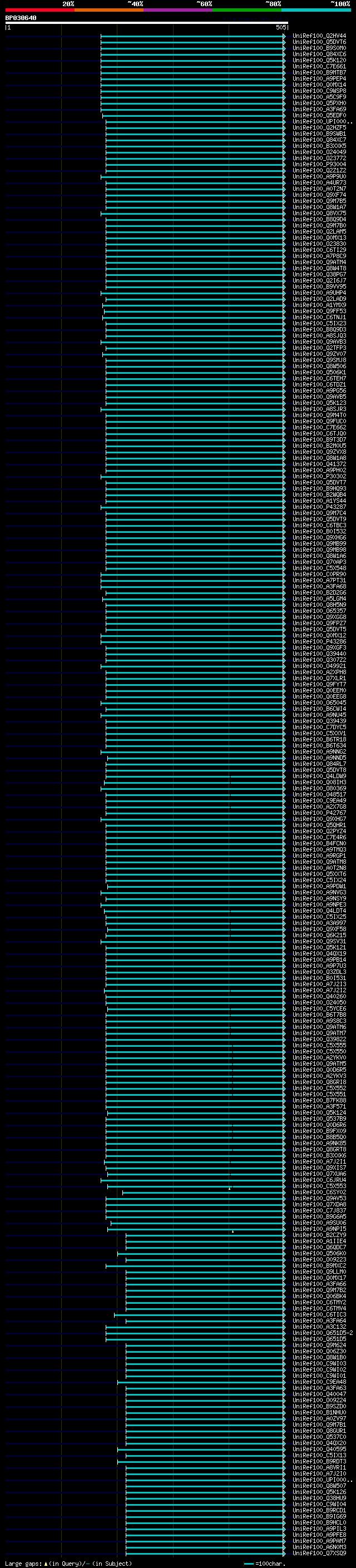Select subject label UniRef100_C7E661

pos(319,66)
